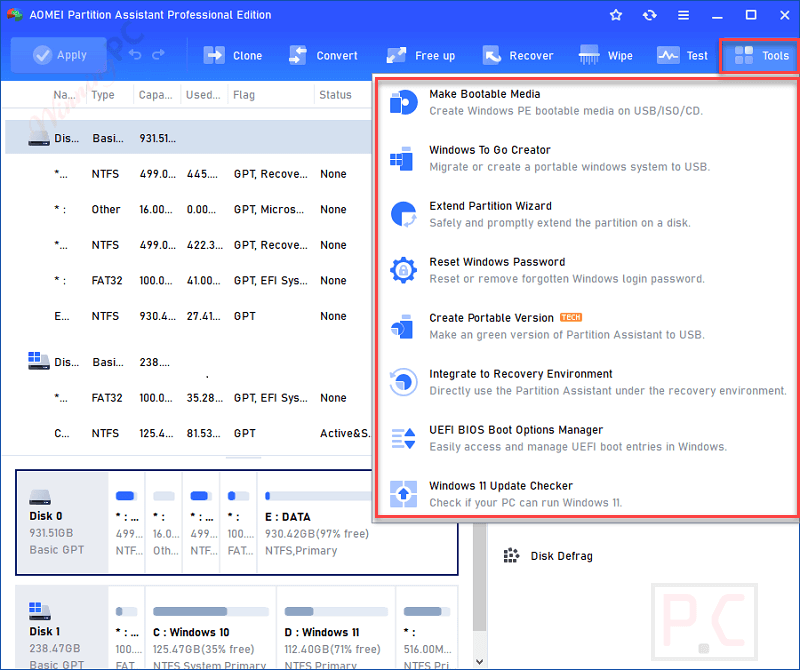Click the Disk Defrag icon
Screen dimensions: 800x670
pyautogui.click(x=512, y=555)
